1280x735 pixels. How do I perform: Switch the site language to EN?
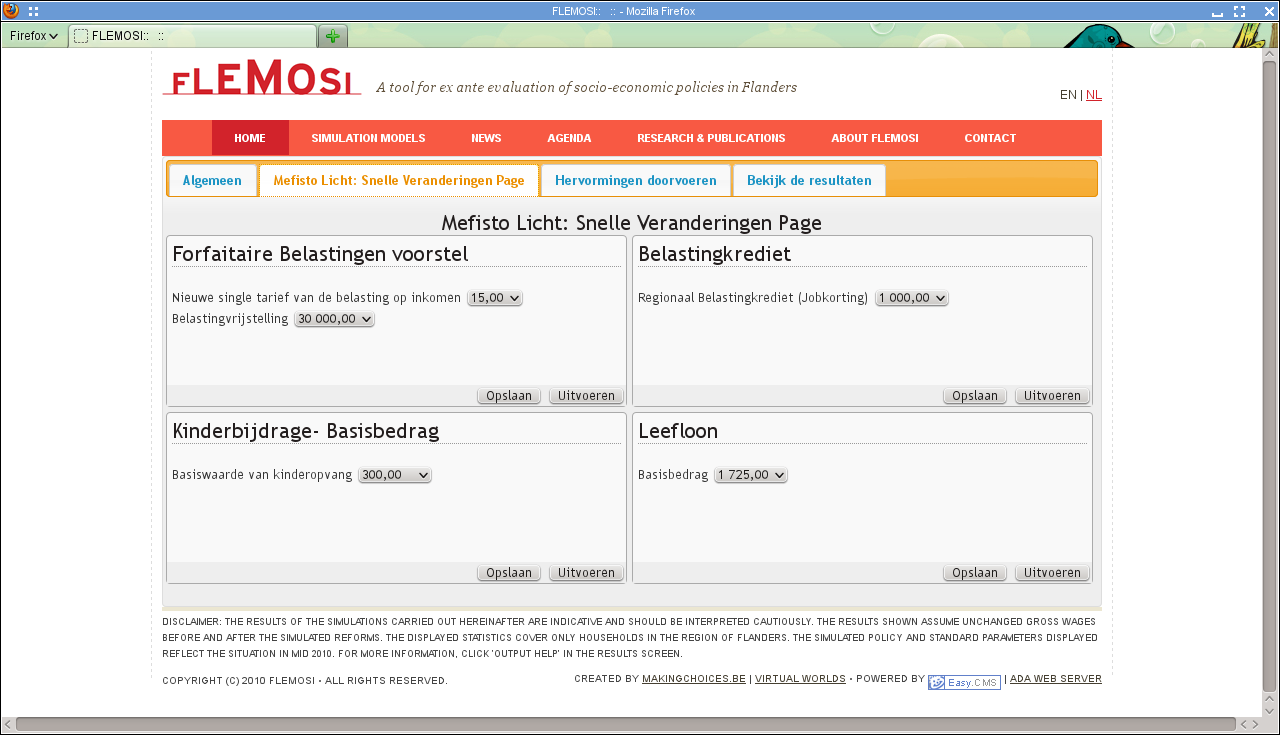[x=1068, y=95]
